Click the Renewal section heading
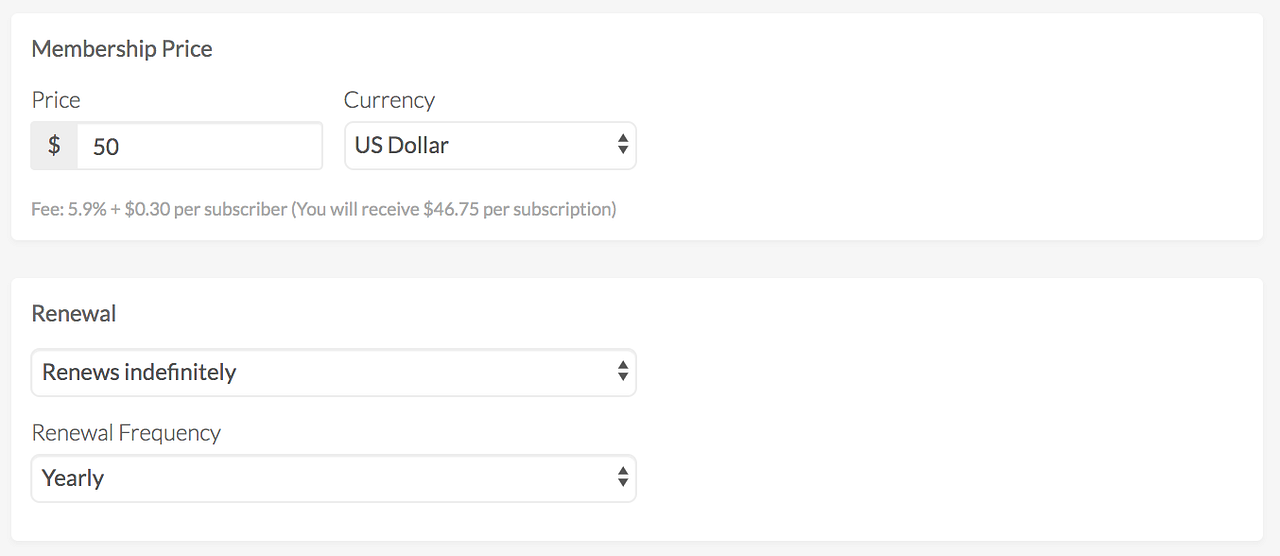The width and height of the screenshot is (1280, 556). (74, 313)
